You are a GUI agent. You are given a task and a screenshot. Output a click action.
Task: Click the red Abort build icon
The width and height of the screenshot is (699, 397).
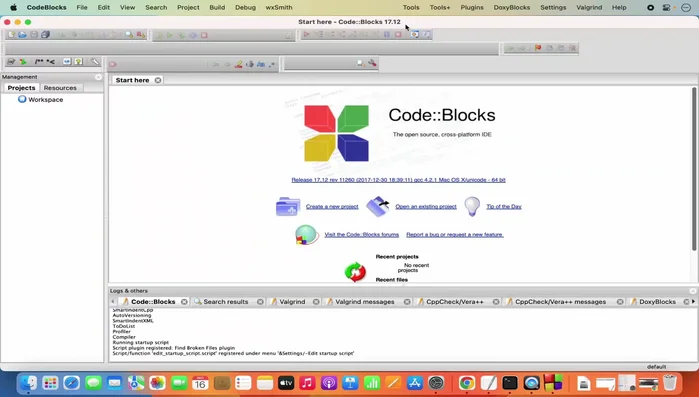pos(204,35)
